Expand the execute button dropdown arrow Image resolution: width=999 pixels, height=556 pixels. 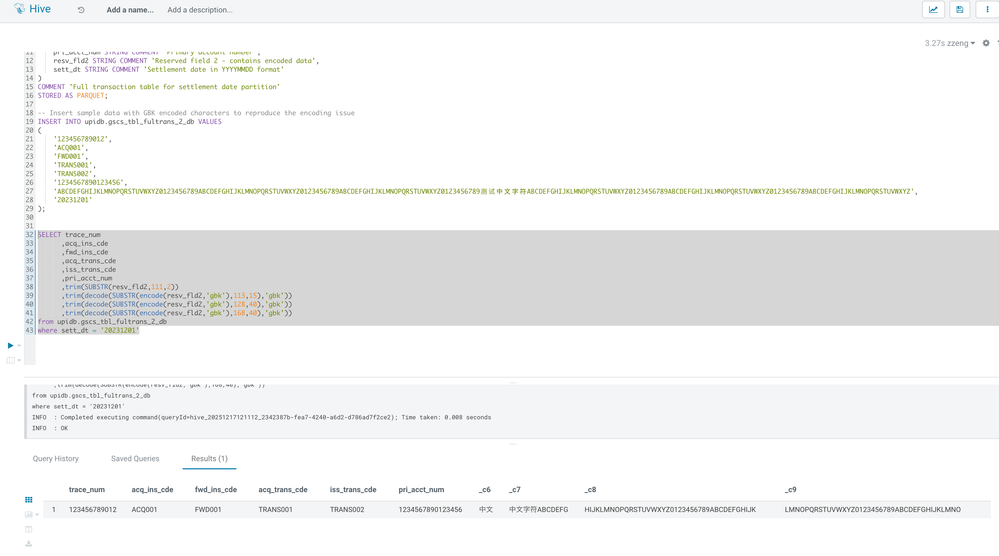pyautogui.click(x=19, y=346)
